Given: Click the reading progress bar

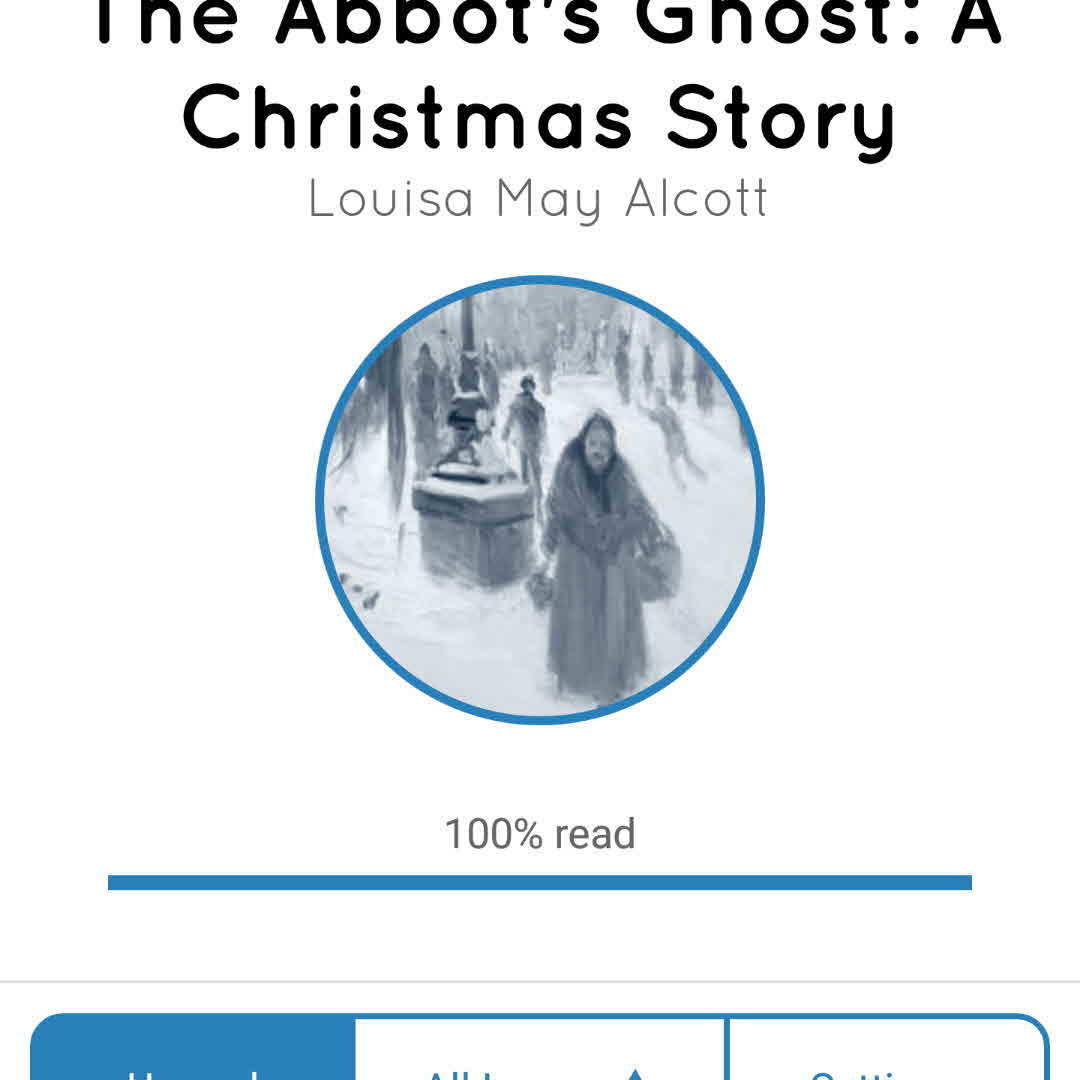Looking at the screenshot, I should point(540,882).
